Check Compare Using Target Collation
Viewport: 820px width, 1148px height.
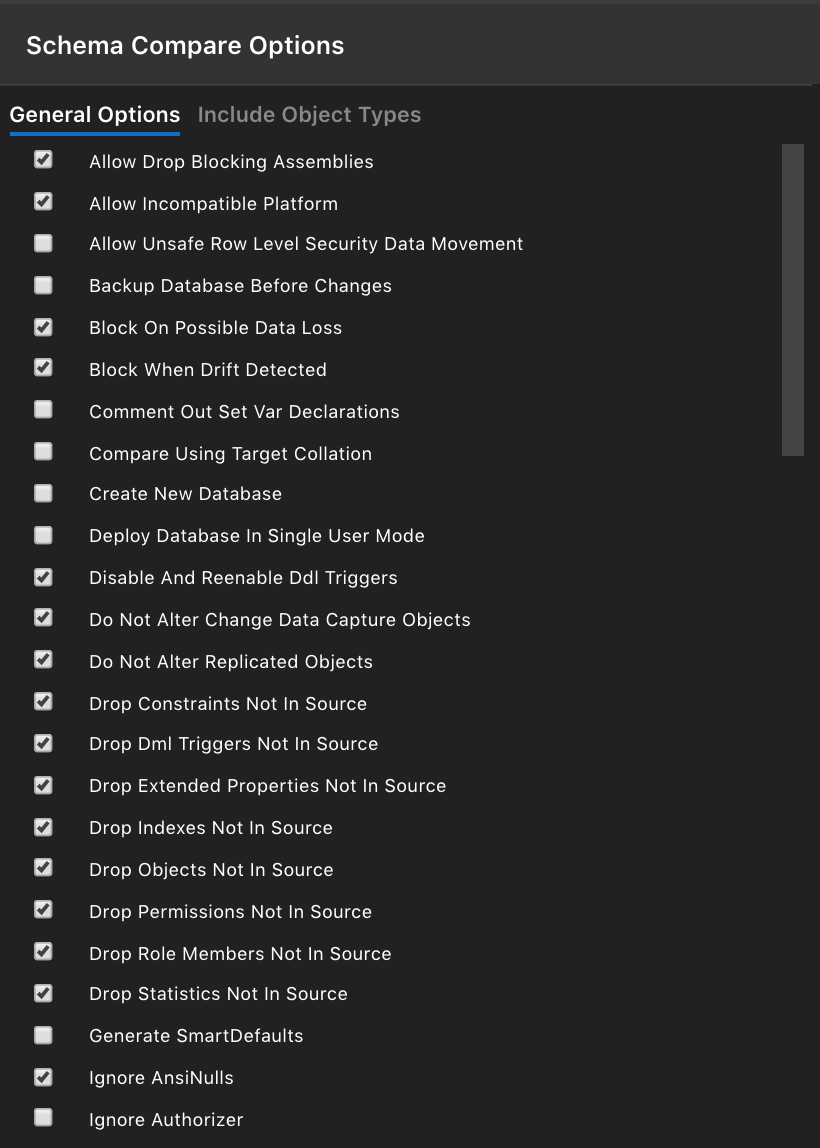point(43,451)
